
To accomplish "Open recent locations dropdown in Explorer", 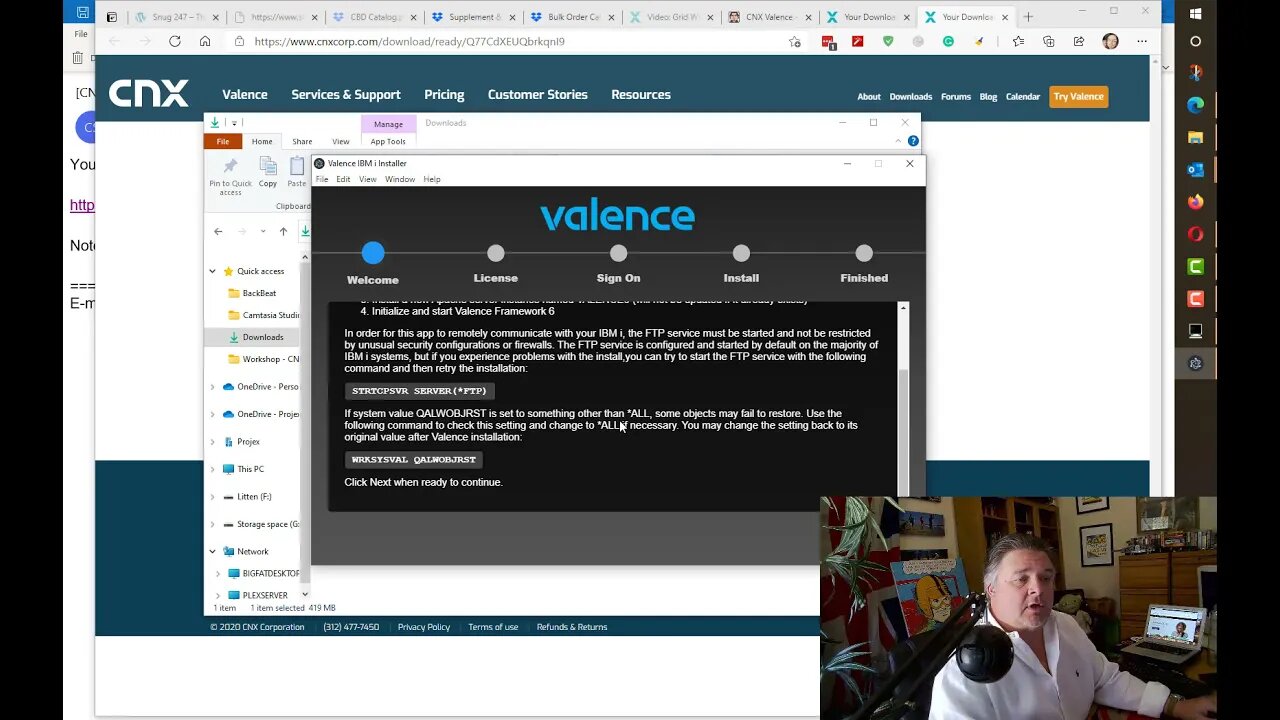I will pos(263,231).
